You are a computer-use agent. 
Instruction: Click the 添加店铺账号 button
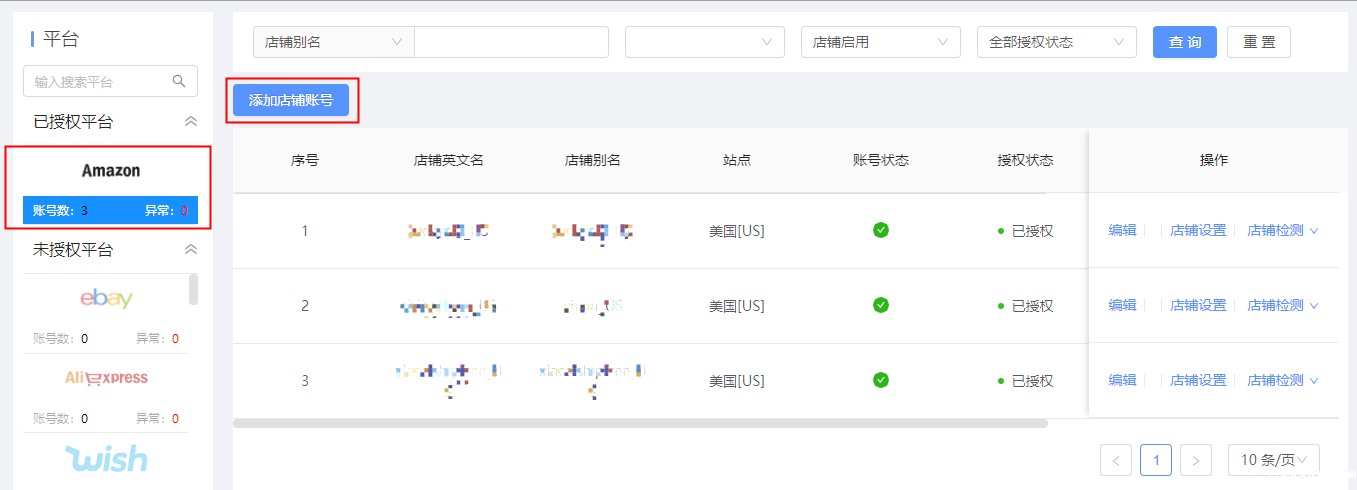[x=291, y=100]
